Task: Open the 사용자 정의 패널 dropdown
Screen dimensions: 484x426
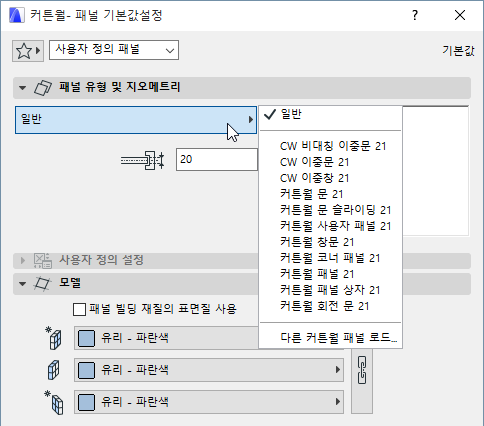Action: 114,50
